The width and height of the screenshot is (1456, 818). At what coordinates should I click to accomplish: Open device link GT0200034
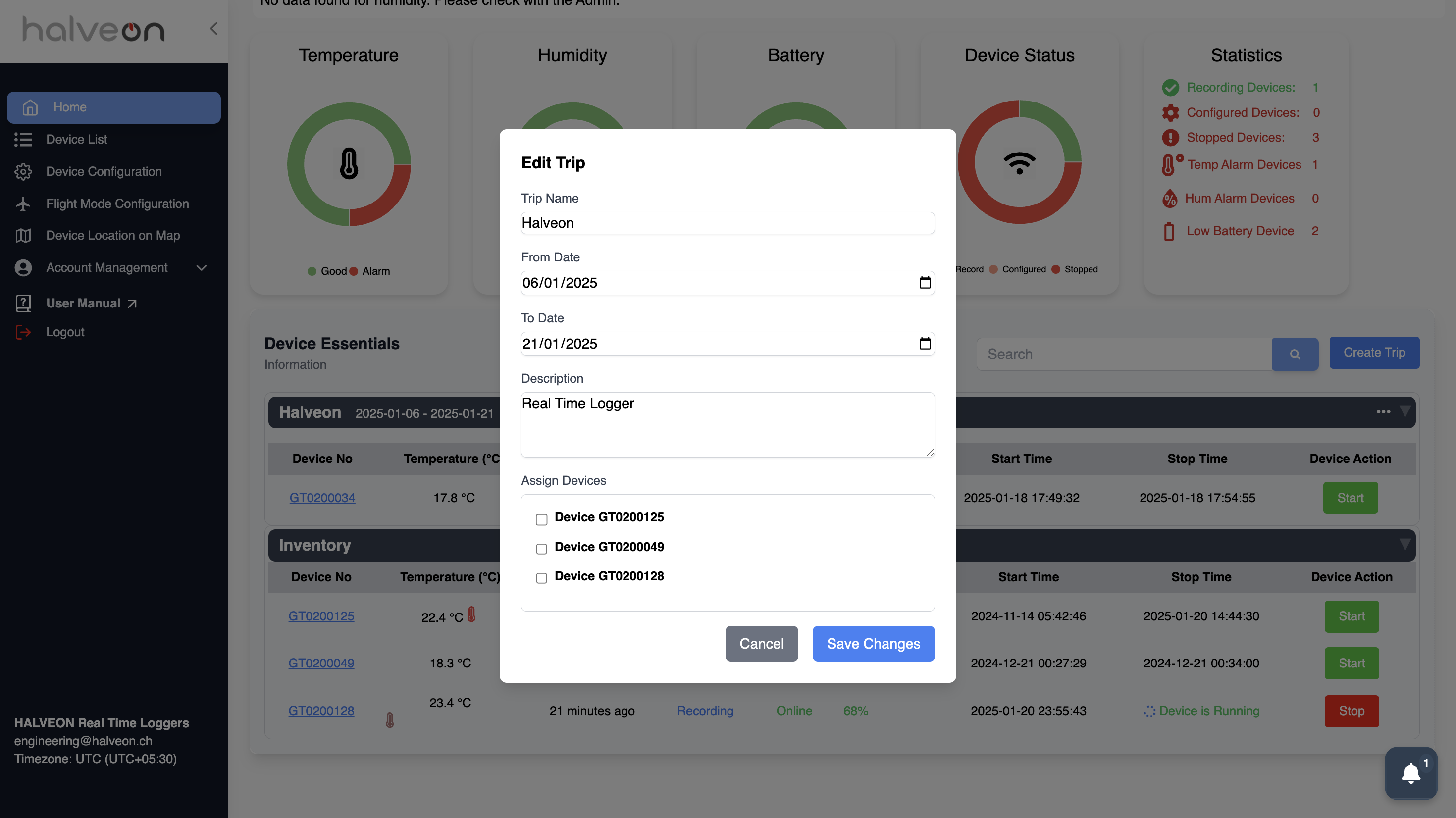click(x=322, y=498)
